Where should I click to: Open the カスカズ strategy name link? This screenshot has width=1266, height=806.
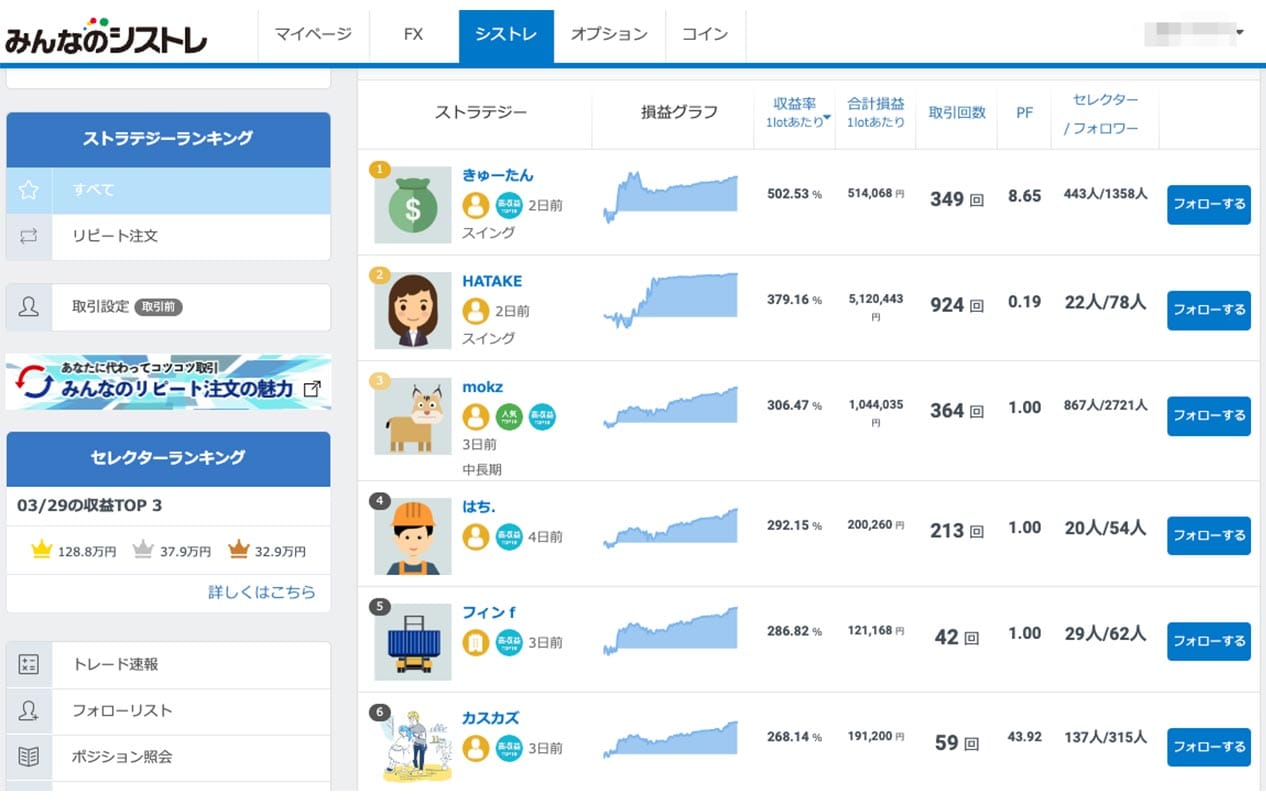pos(490,718)
